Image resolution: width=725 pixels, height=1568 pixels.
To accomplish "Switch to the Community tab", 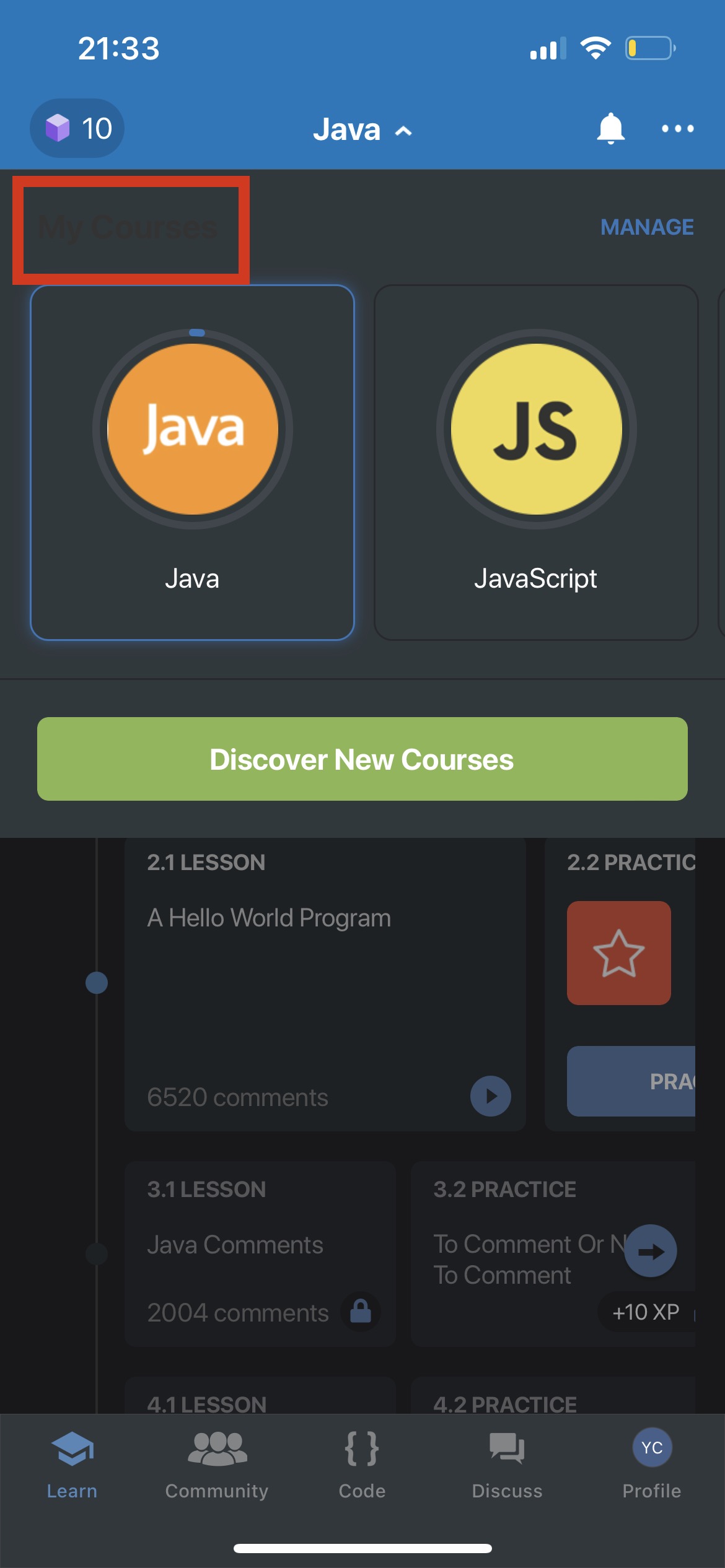I will (x=217, y=1465).
